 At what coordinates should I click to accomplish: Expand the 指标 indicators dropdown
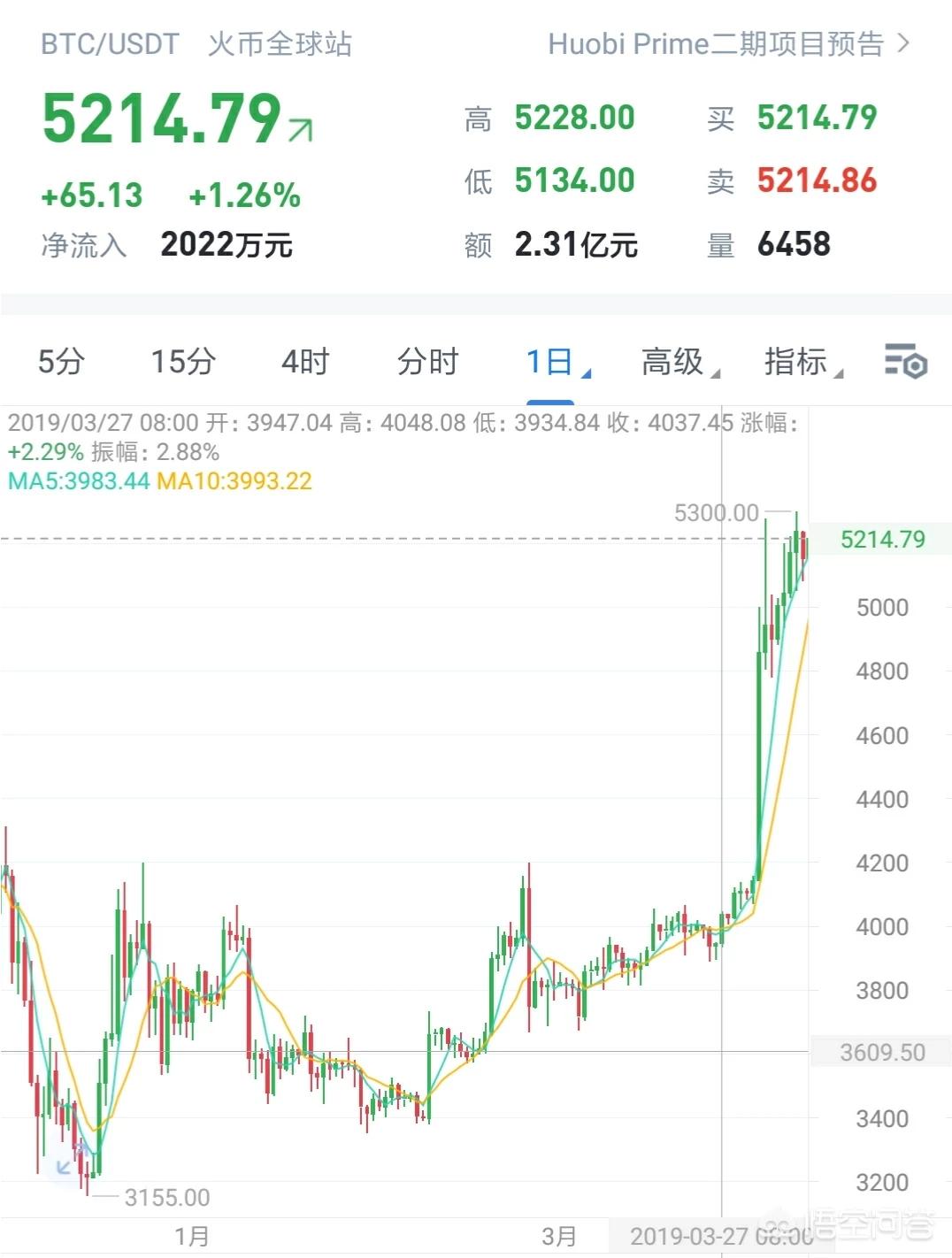coord(803,361)
